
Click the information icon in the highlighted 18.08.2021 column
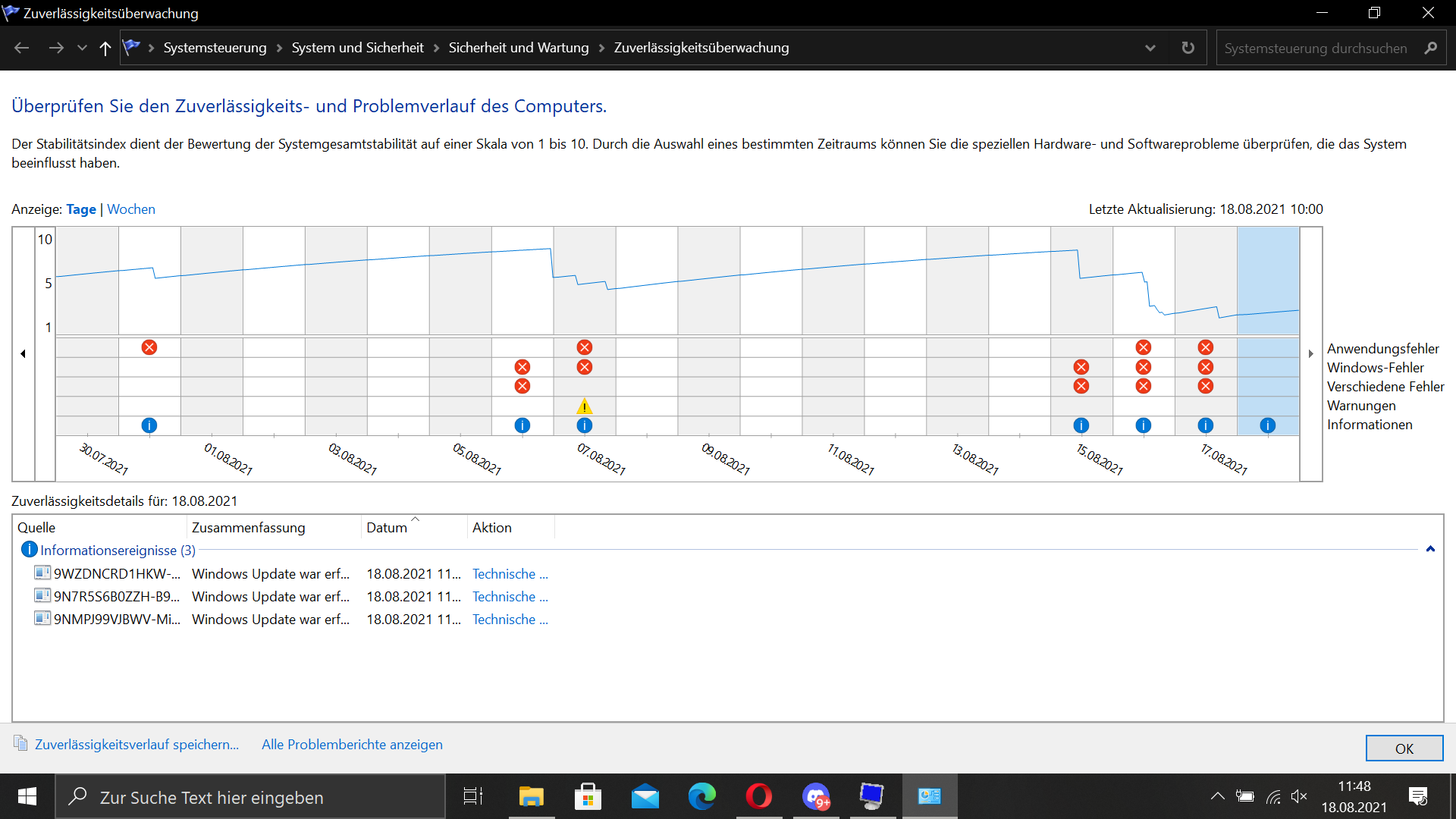(x=1267, y=425)
